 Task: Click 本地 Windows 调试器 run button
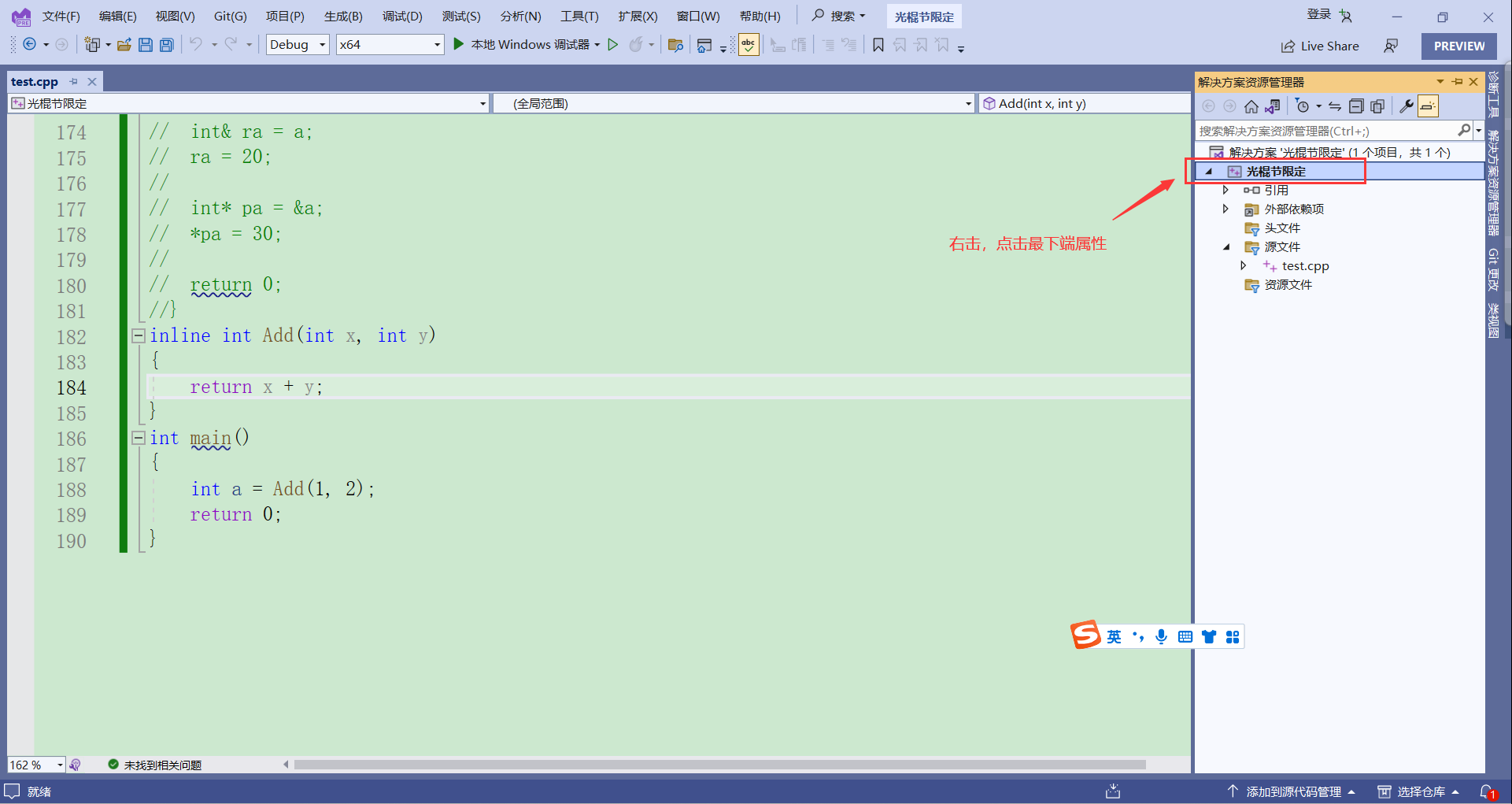pyautogui.click(x=521, y=45)
